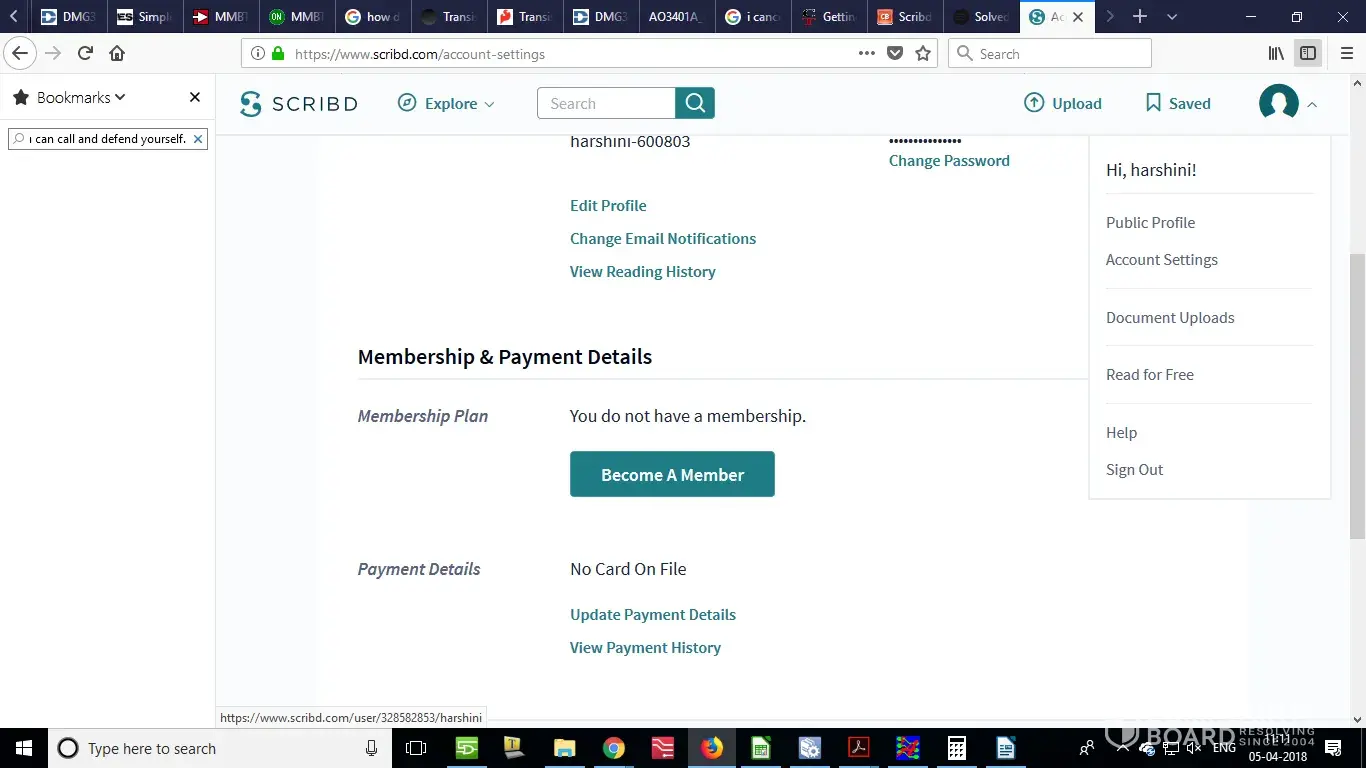Click the green secure connection padlock
The height and width of the screenshot is (768, 1366).
point(278,54)
